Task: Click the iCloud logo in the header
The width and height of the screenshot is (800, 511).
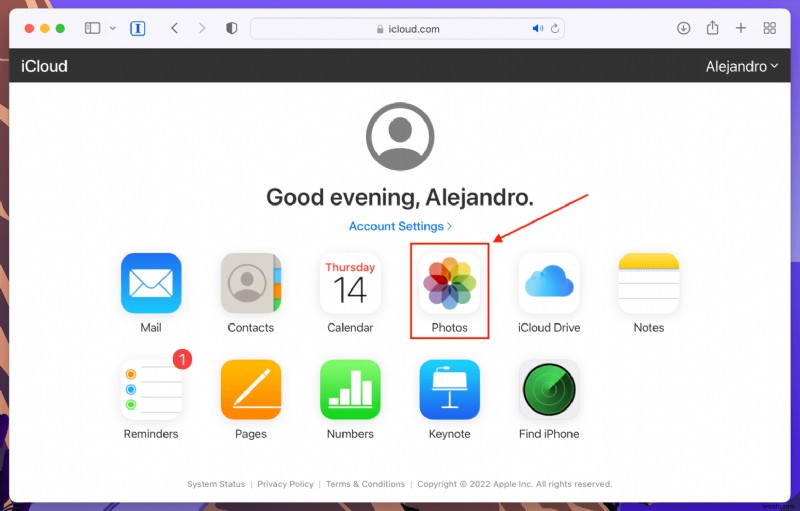Action: coord(44,66)
